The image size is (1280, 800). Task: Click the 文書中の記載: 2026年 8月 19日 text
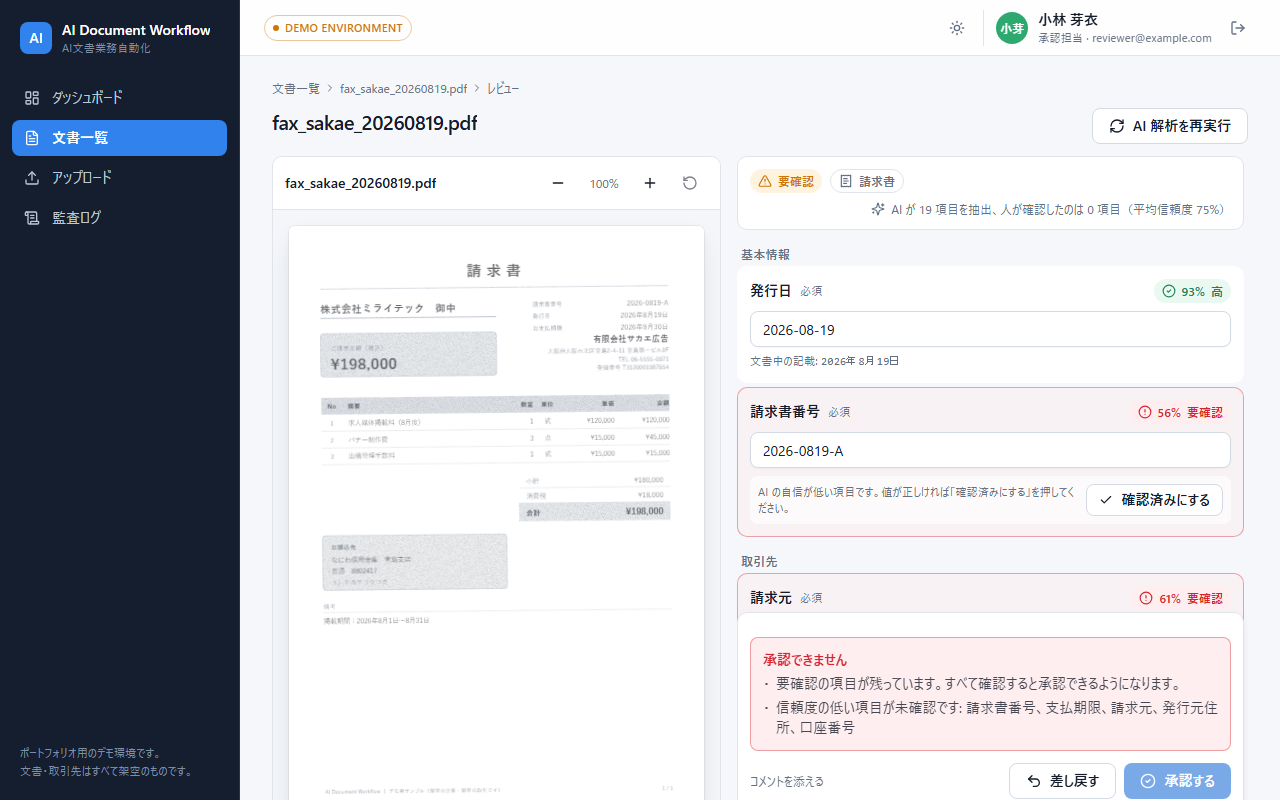[824, 361]
